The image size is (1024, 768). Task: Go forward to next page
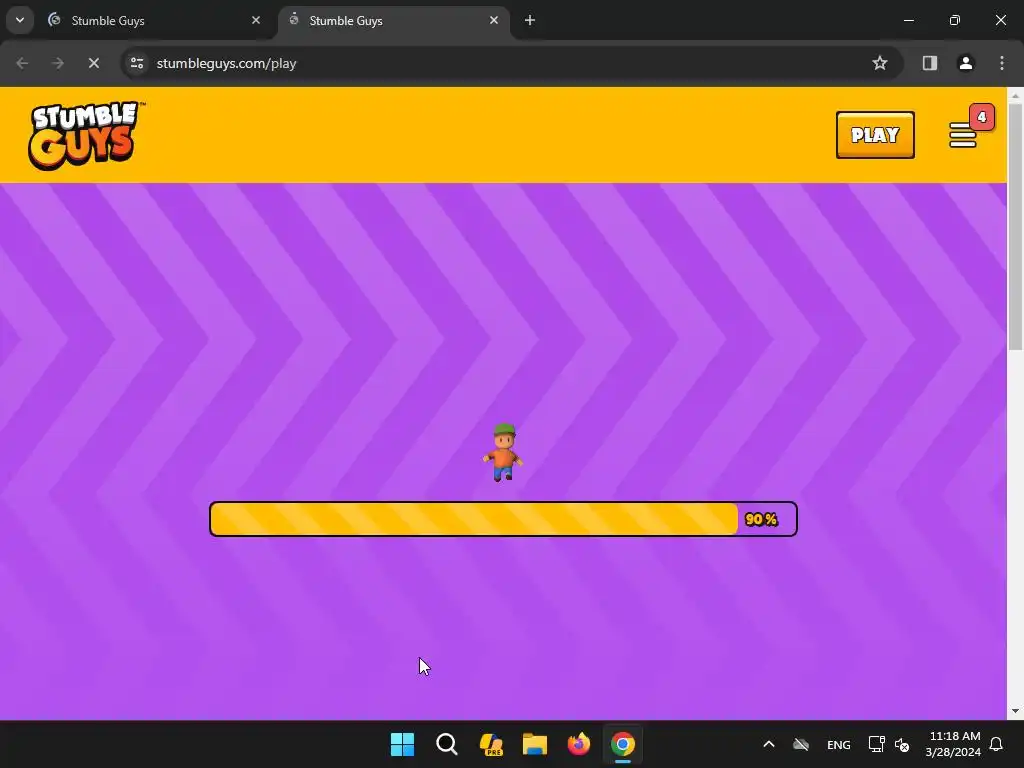[57, 63]
